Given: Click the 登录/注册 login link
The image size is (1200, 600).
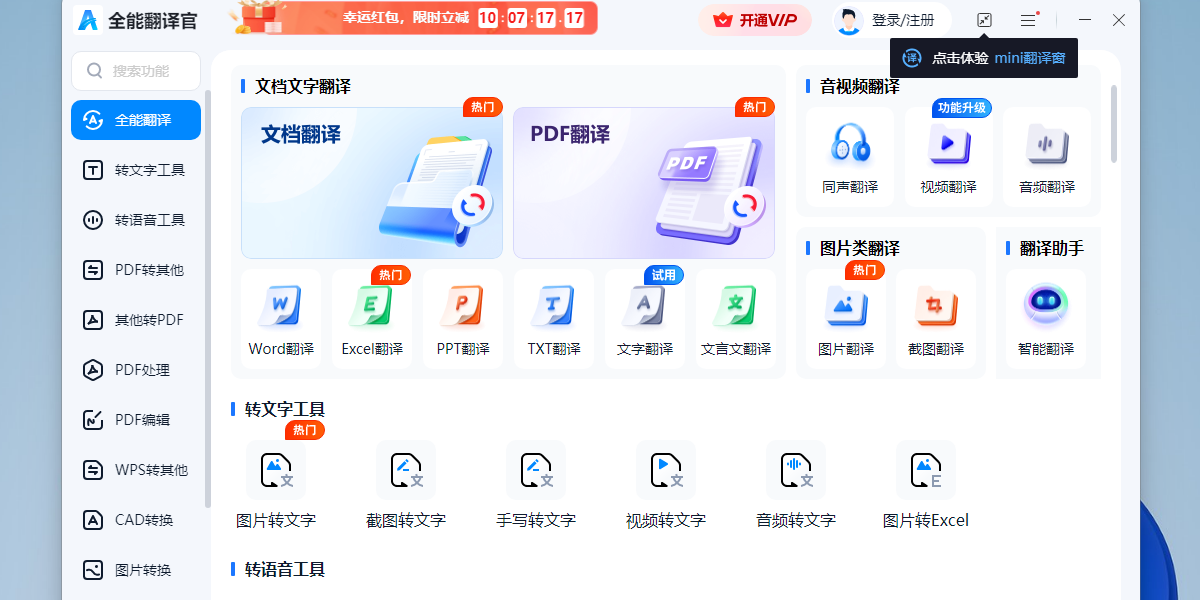Looking at the screenshot, I should pos(903,20).
